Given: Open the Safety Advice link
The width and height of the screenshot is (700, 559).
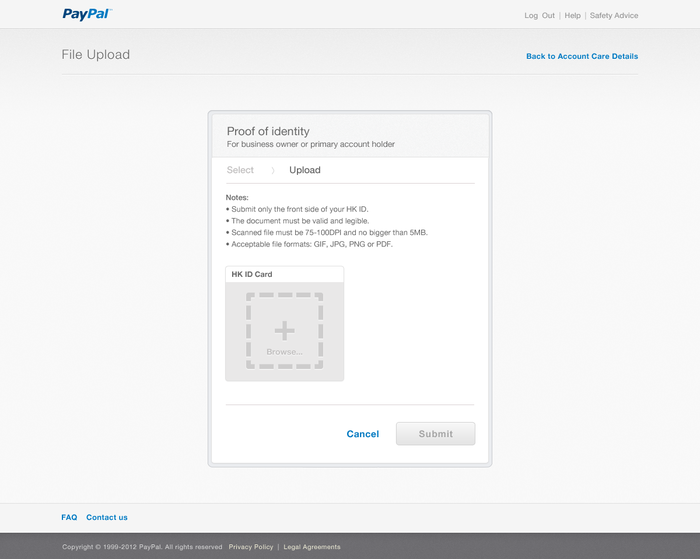Looking at the screenshot, I should pos(614,16).
